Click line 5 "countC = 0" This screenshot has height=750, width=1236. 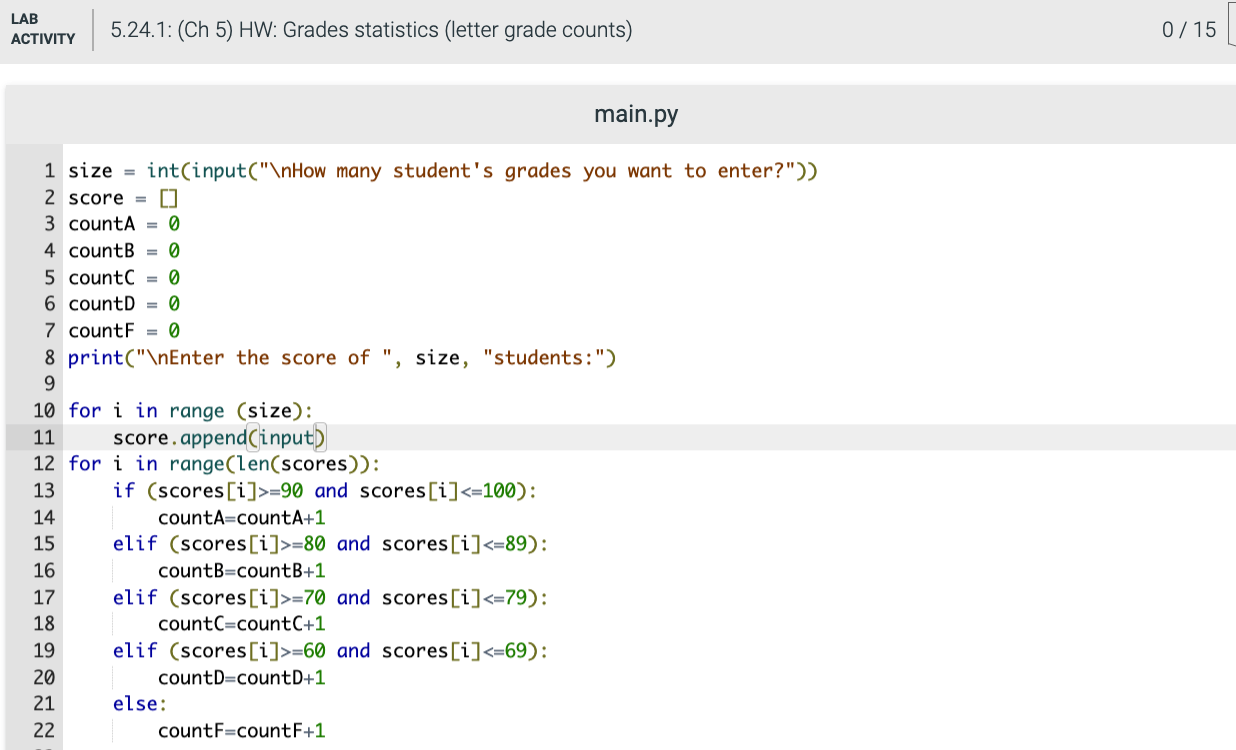click(x=124, y=278)
